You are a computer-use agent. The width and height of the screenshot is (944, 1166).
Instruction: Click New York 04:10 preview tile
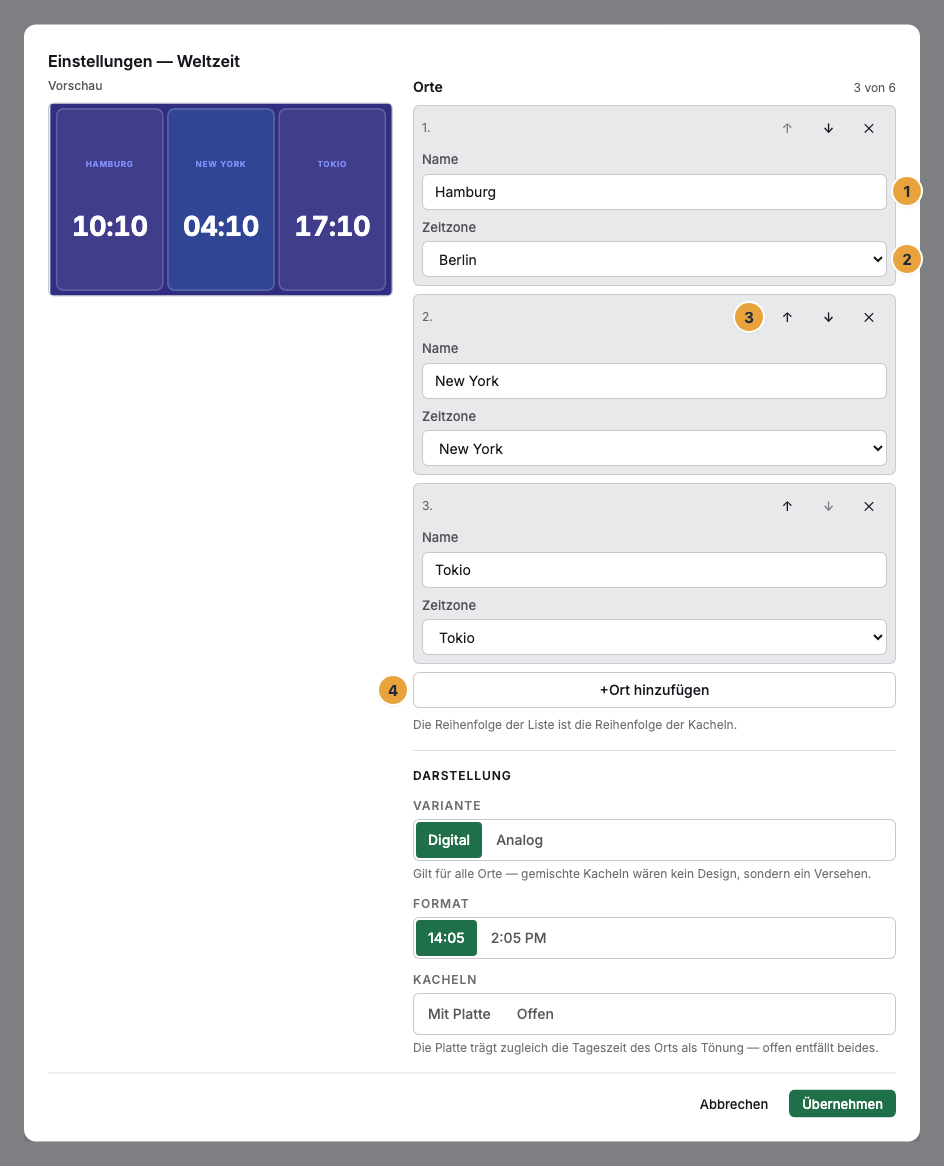(x=221, y=199)
